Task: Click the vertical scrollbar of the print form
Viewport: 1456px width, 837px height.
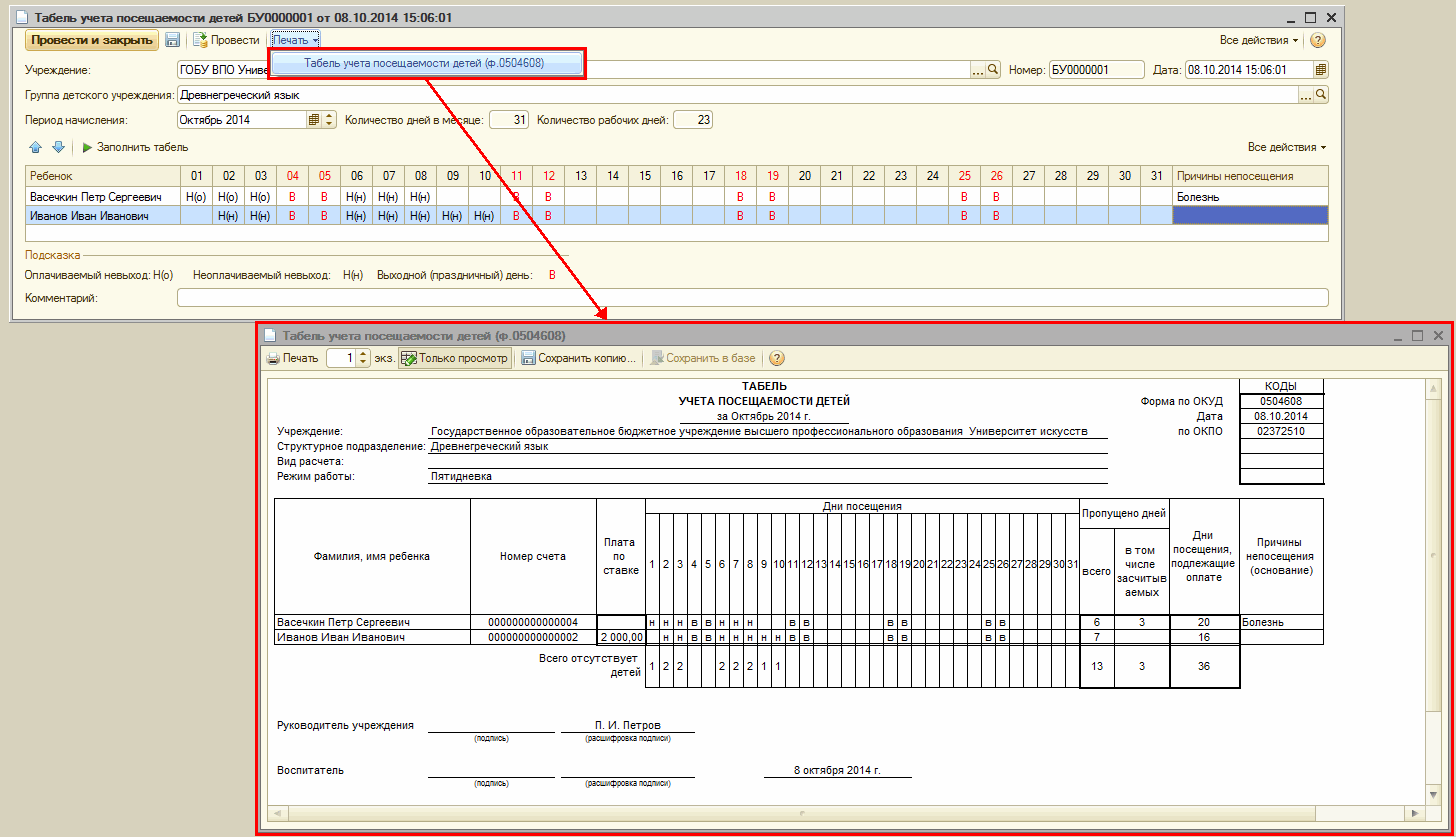Action: point(1433,590)
